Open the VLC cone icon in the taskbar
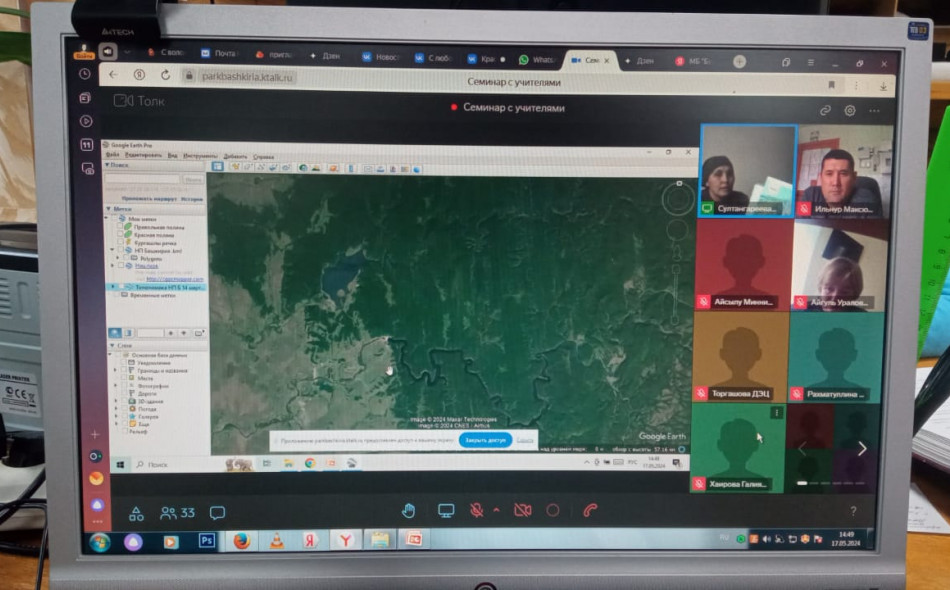This screenshot has width=950, height=590. tap(276, 540)
